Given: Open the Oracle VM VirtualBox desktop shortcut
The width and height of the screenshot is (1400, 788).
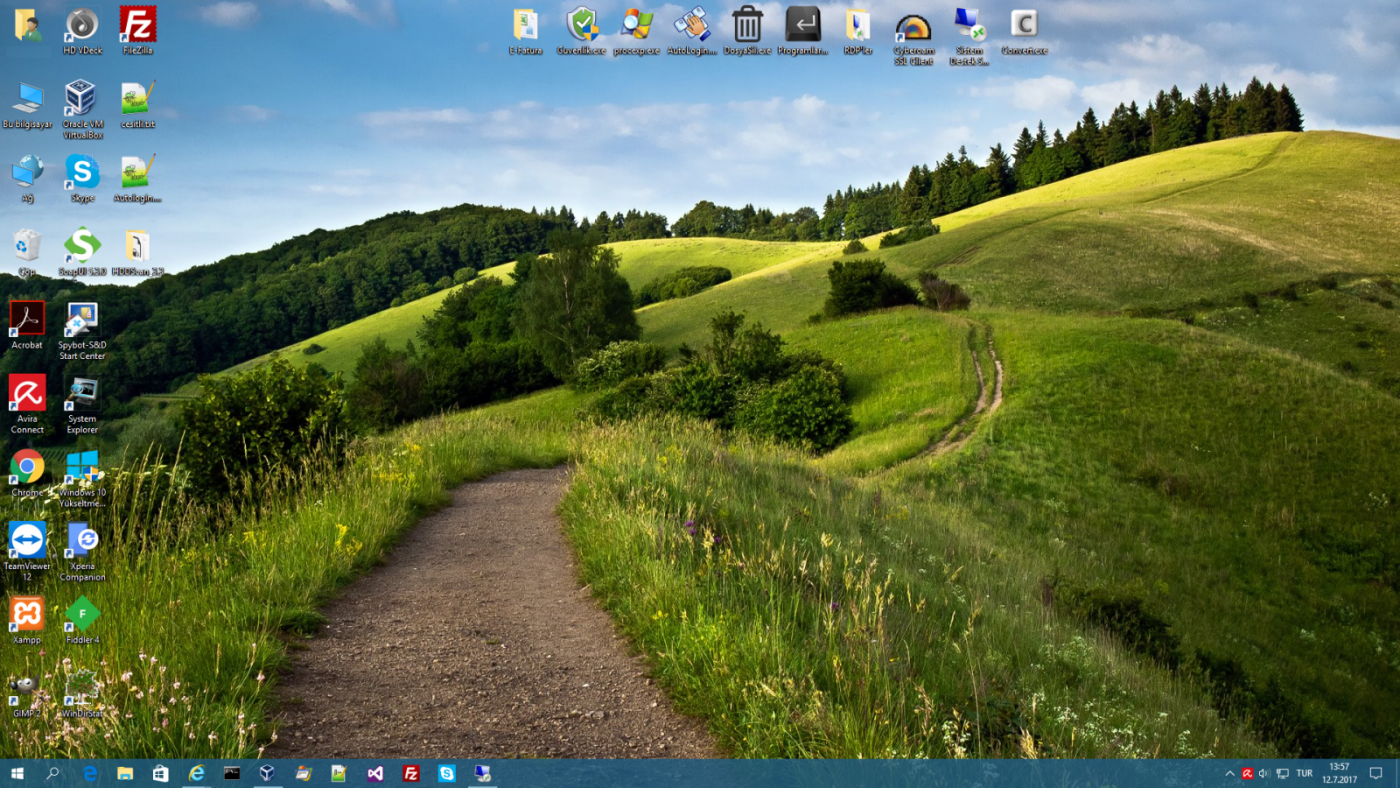Looking at the screenshot, I should pyautogui.click(x=82, y=110).
